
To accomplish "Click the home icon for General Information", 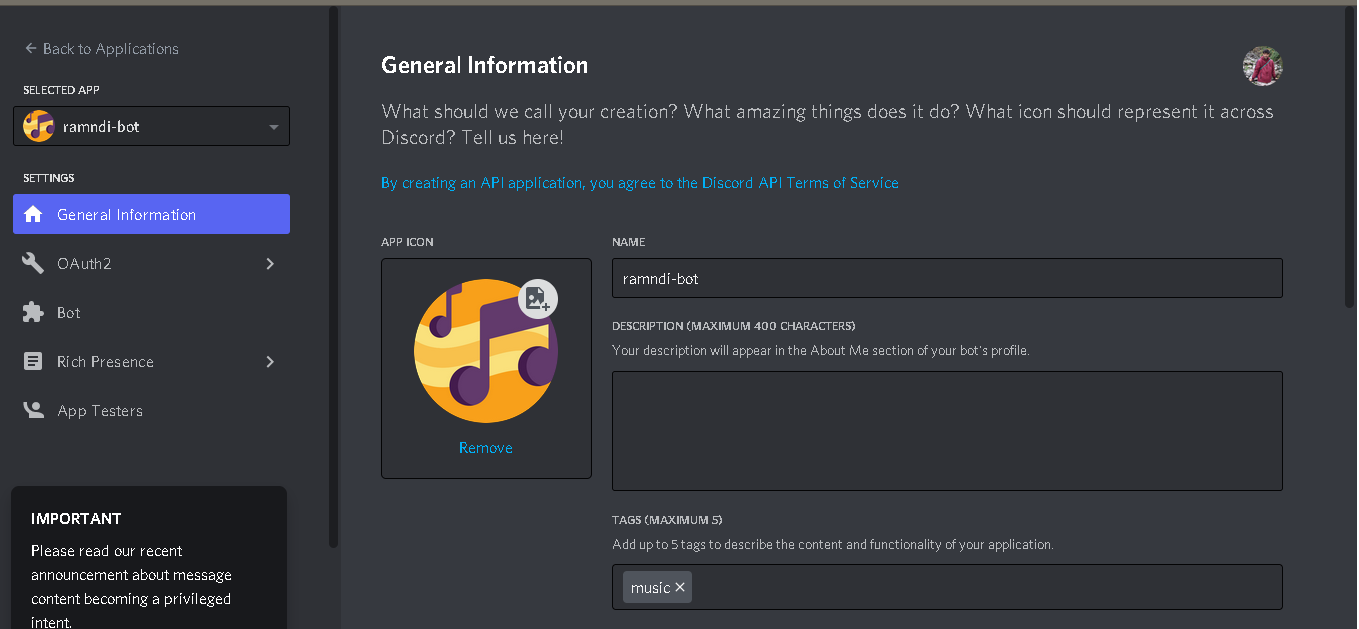I will coord(33,214).
